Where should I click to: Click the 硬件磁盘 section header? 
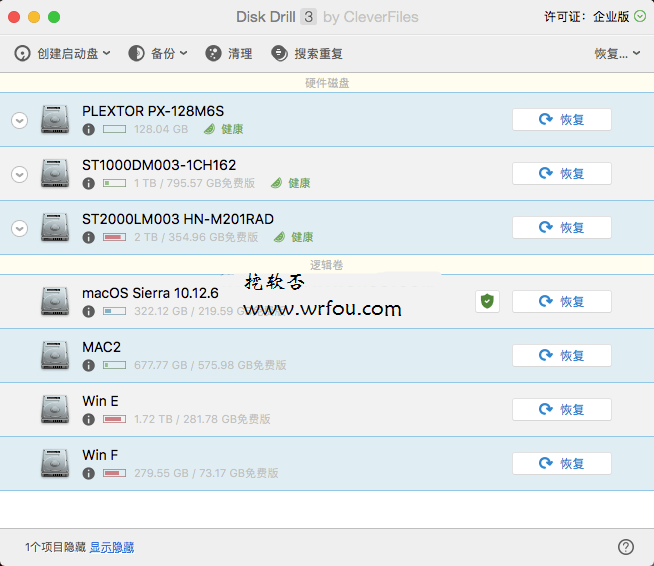327,83
